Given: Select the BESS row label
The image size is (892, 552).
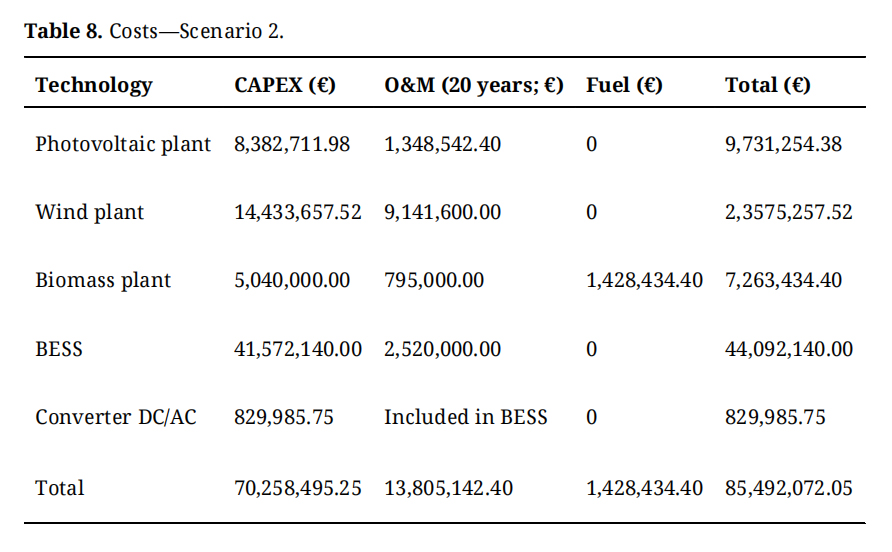Looking at the screenshot, I should click(x=59, y=349).
